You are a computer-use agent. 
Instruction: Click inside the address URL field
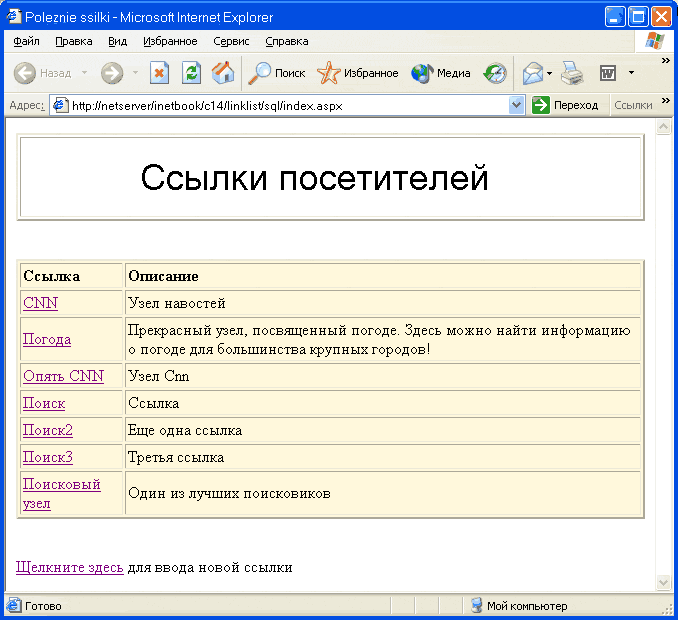[285, 105]
